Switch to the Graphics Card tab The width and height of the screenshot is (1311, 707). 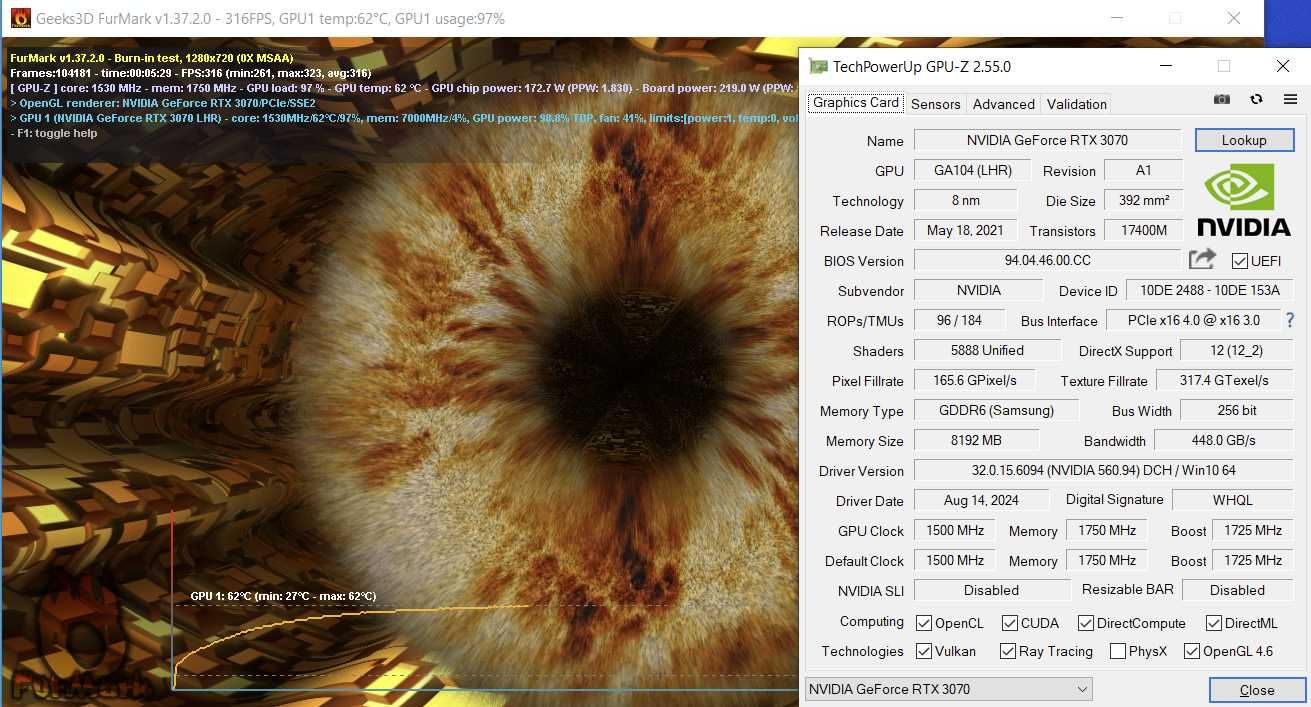(856, 103)
